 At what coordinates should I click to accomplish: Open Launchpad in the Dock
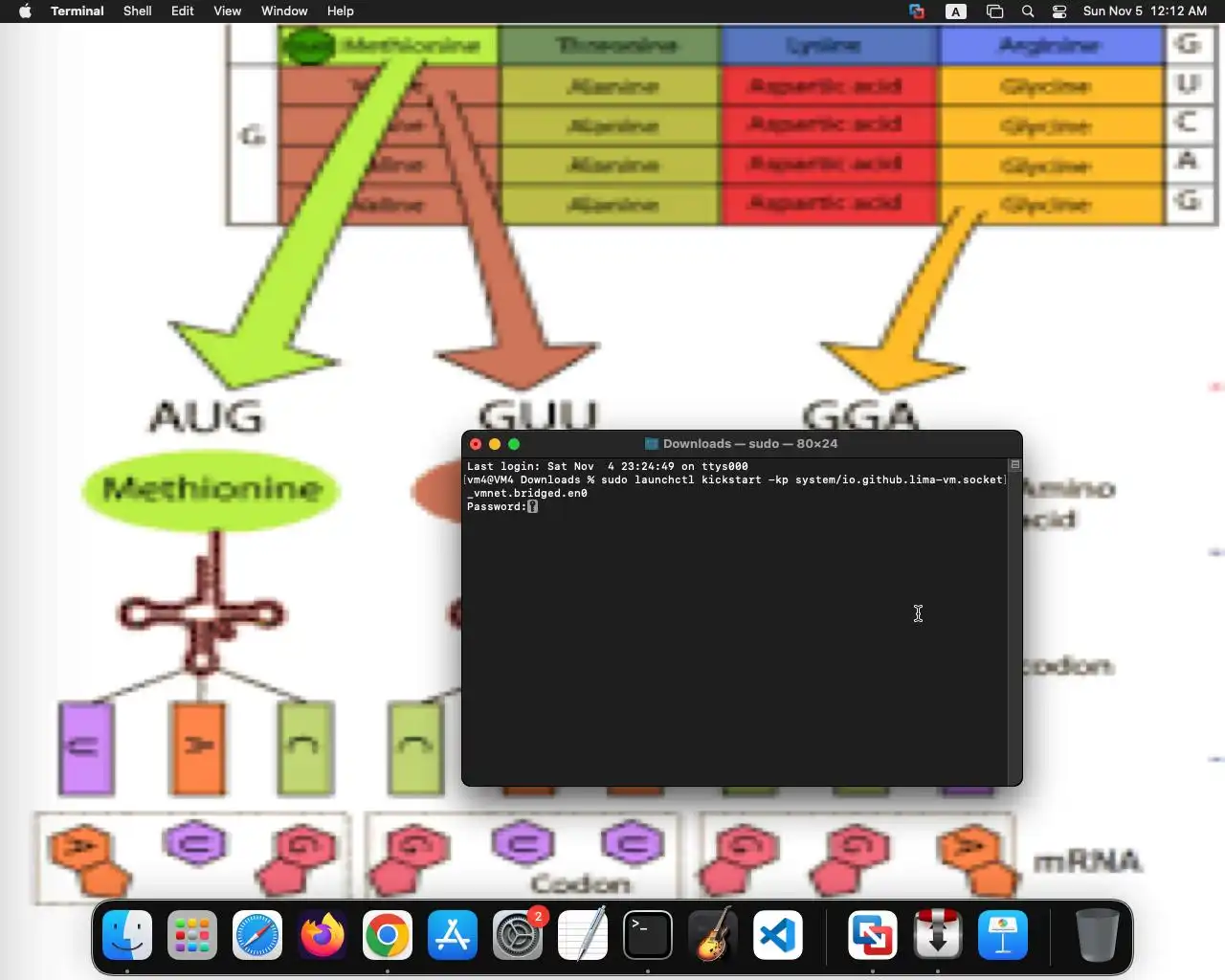pyautogui.click(x=192, y=935)
